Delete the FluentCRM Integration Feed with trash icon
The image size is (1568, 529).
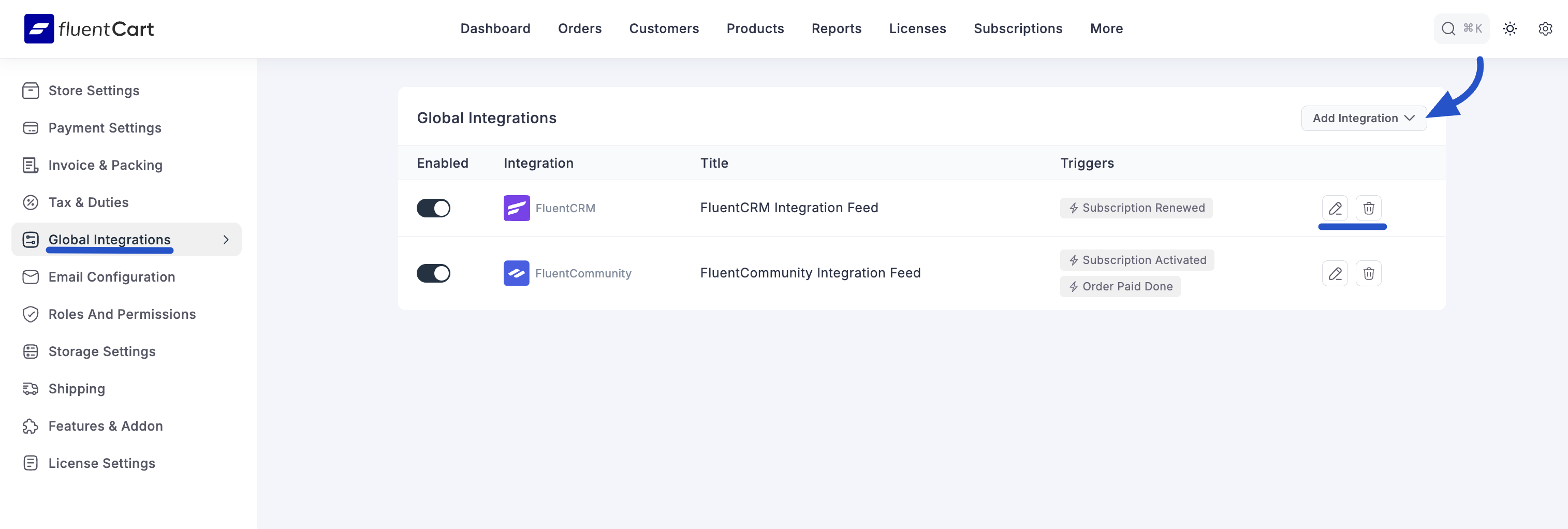[x=1370, y=208]
